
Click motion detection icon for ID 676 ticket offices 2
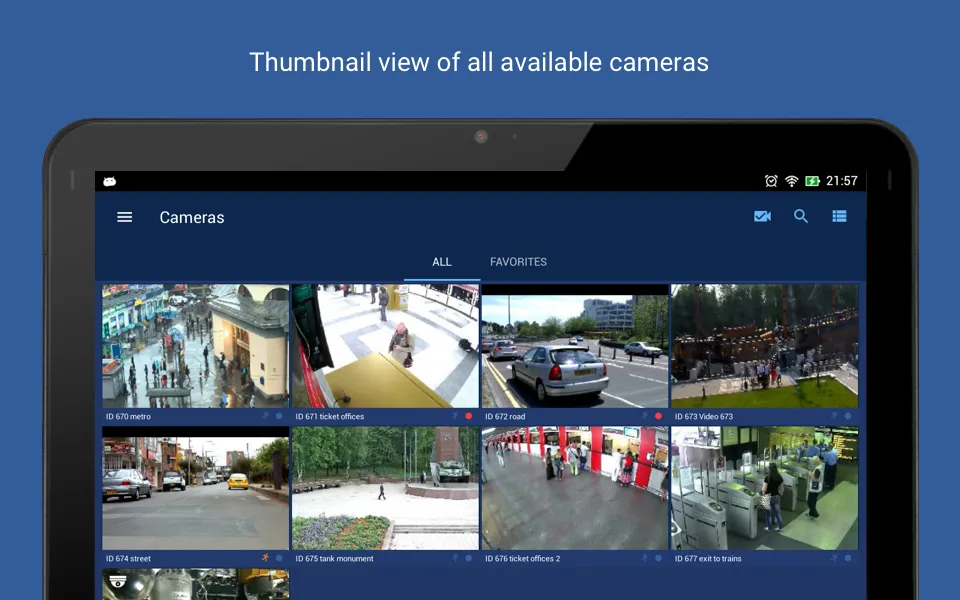(x=645, y=558)
